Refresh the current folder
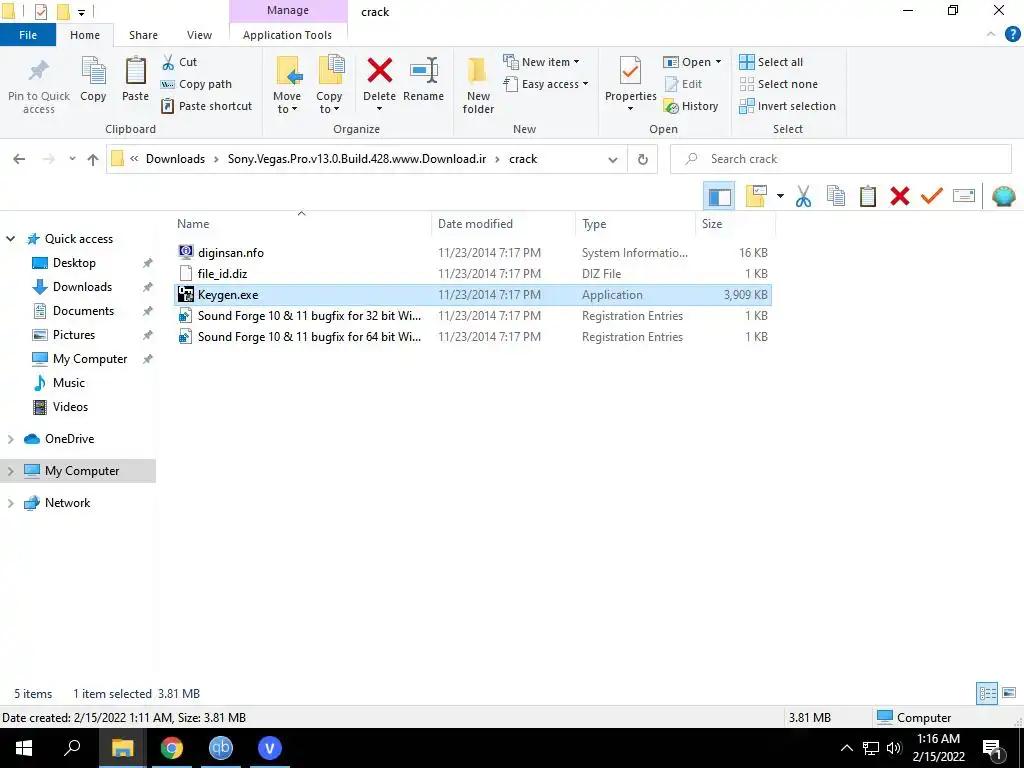 tap(643, 159)
